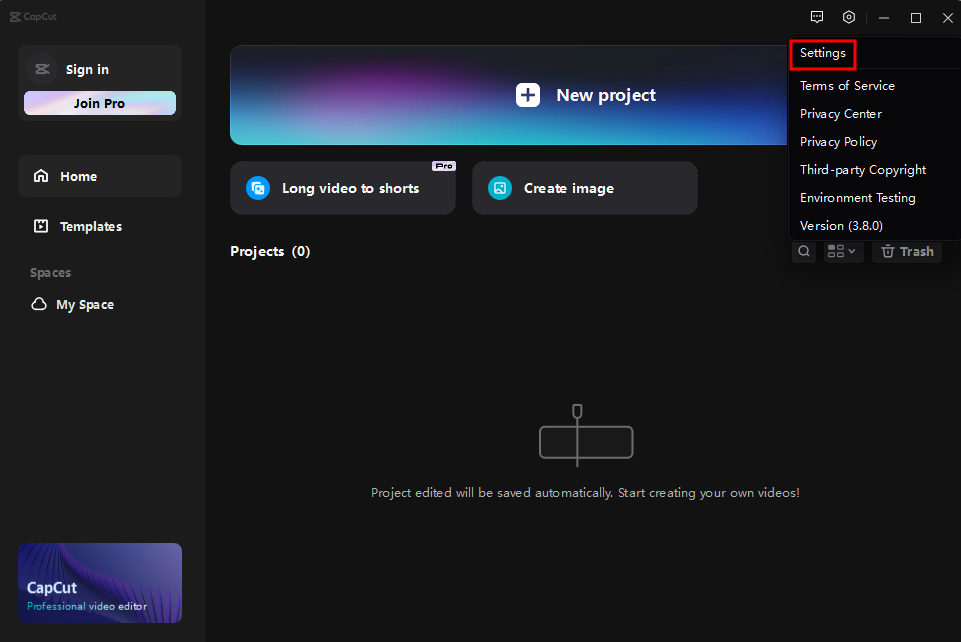The height and width of the screenshot is (642, 961).
Task: Click the profile avatar beside Sign in
Action: [x=42, y=69]
